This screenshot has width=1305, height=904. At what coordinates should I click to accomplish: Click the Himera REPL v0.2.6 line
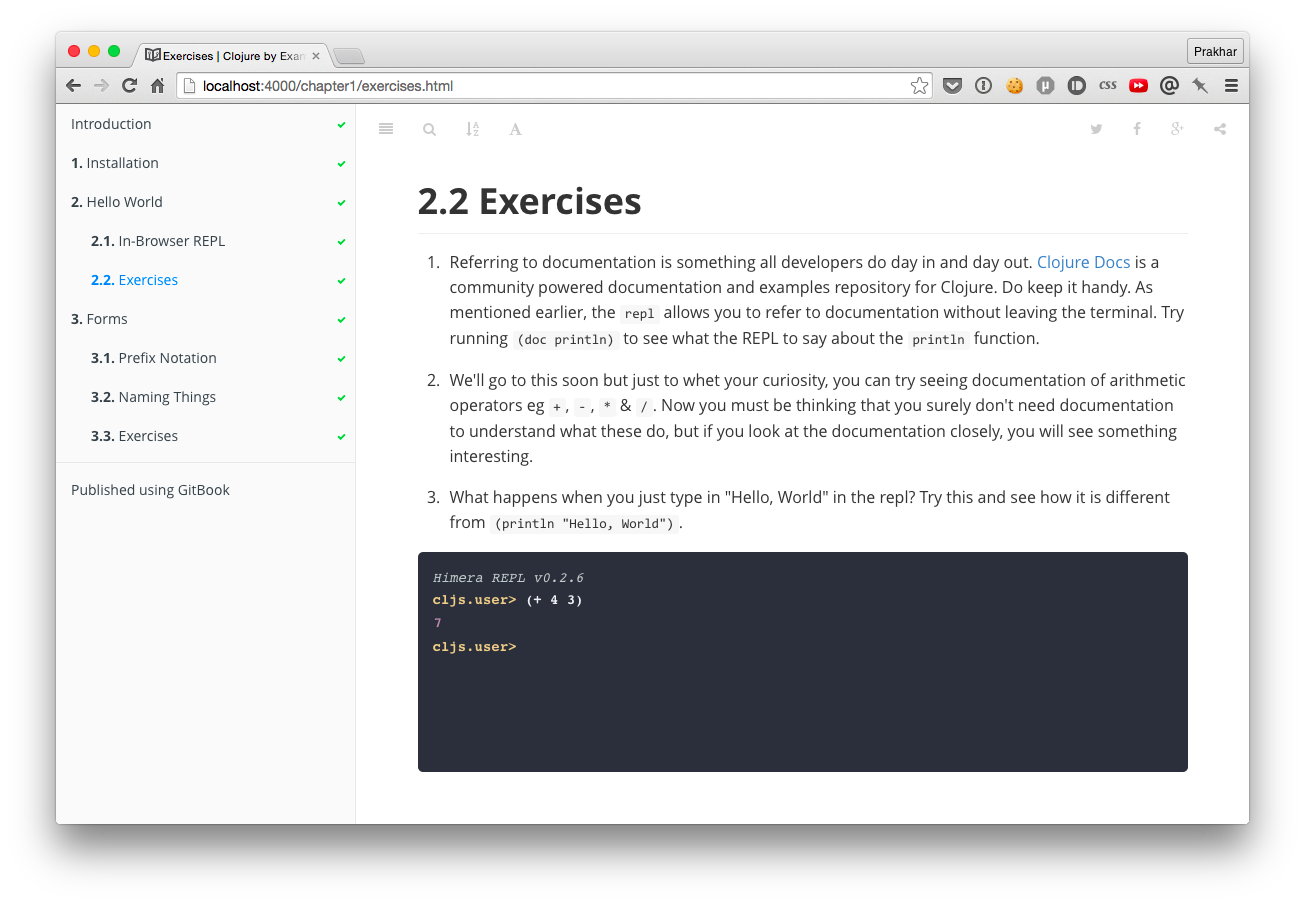tap(508, 578)
